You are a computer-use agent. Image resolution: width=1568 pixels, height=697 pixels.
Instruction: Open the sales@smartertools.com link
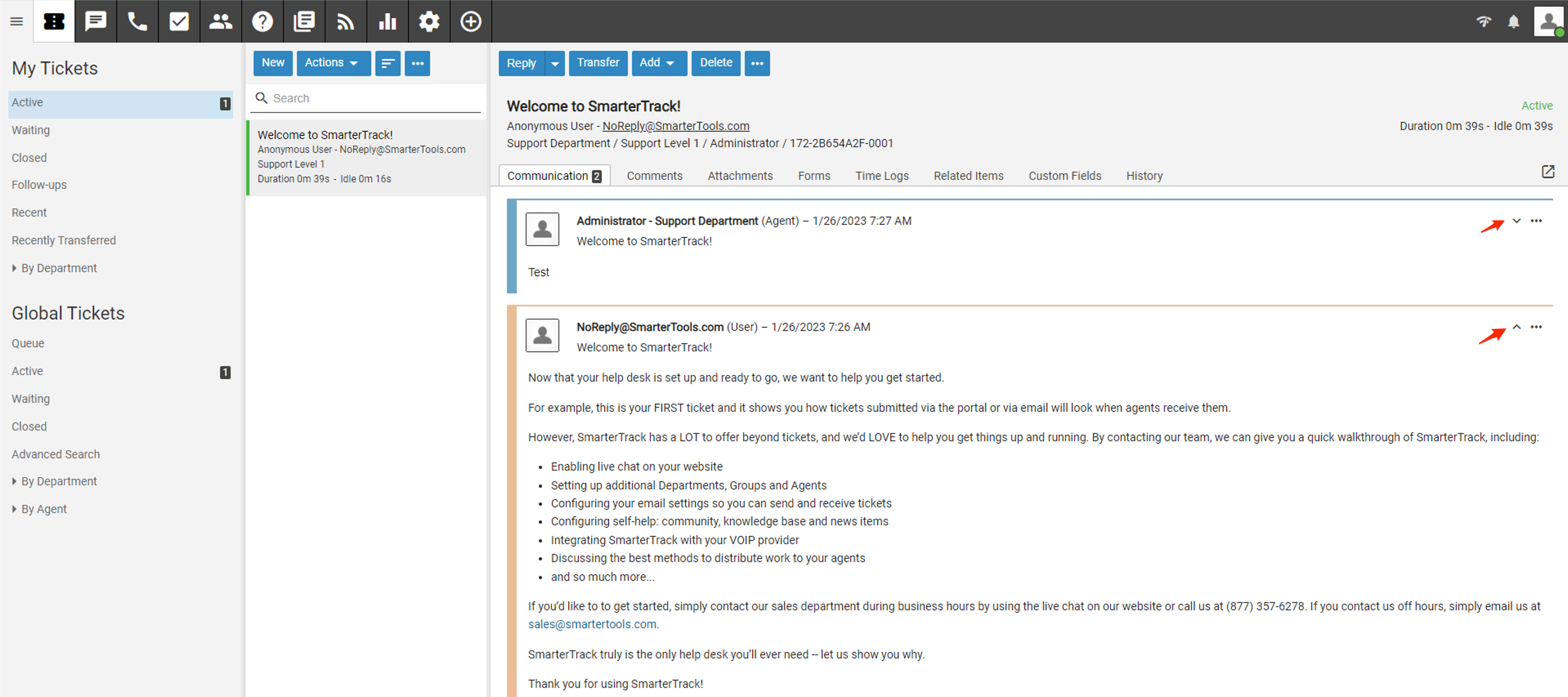point(591,624)
